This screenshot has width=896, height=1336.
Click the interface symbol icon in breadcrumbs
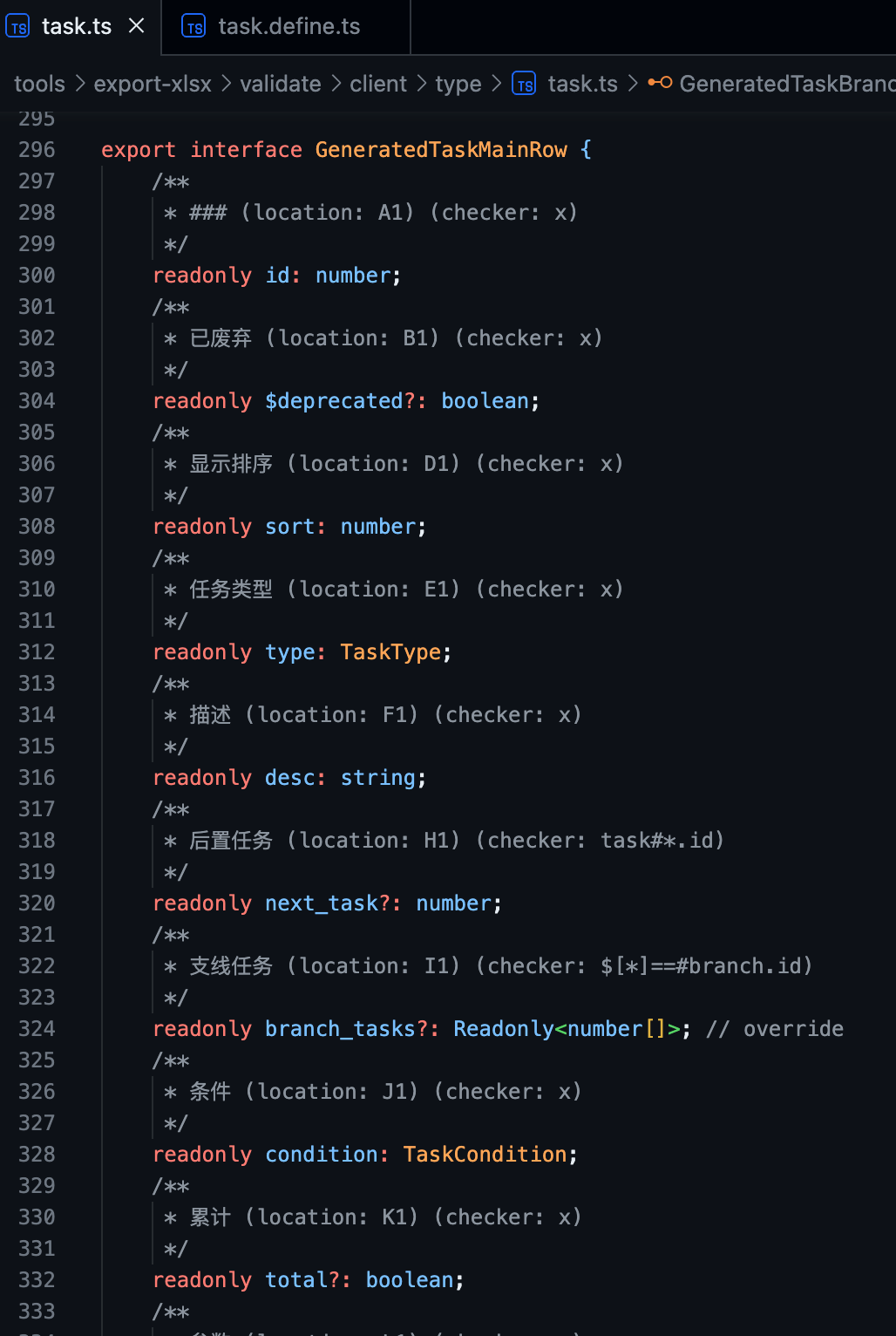pyautogui.click(x=660, y=83)
